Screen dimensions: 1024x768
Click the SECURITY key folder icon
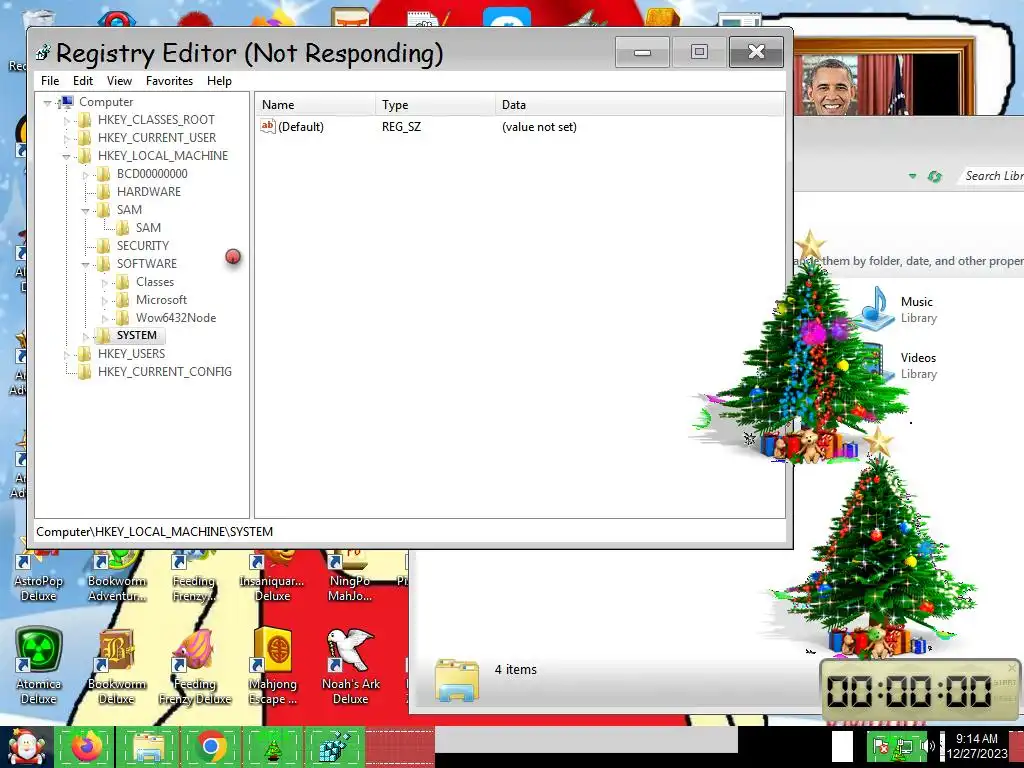103,246
